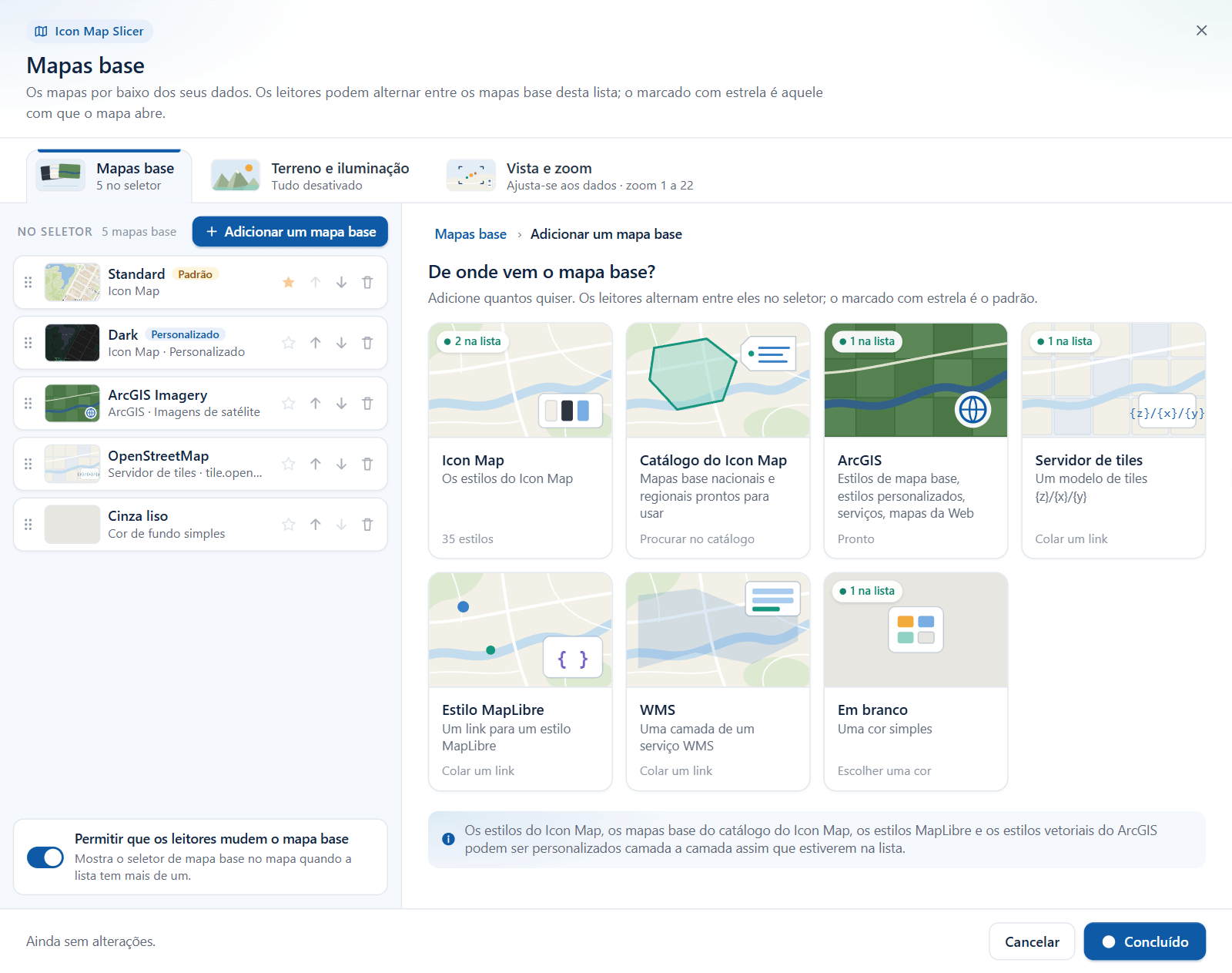This screenshot has height=973, width=1232.
Task: Delete the Standard basemap with its trash icon
Action: tap(367, 283)
